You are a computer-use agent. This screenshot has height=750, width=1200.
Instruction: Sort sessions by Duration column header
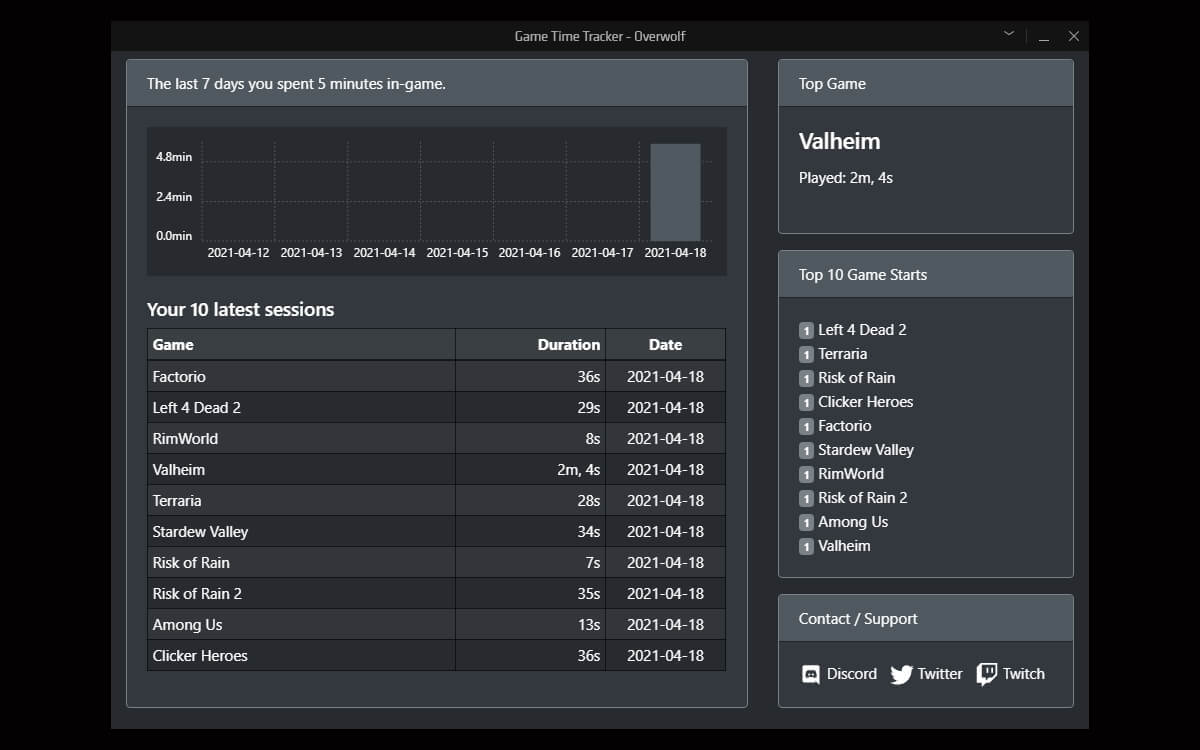pos(530,345)
